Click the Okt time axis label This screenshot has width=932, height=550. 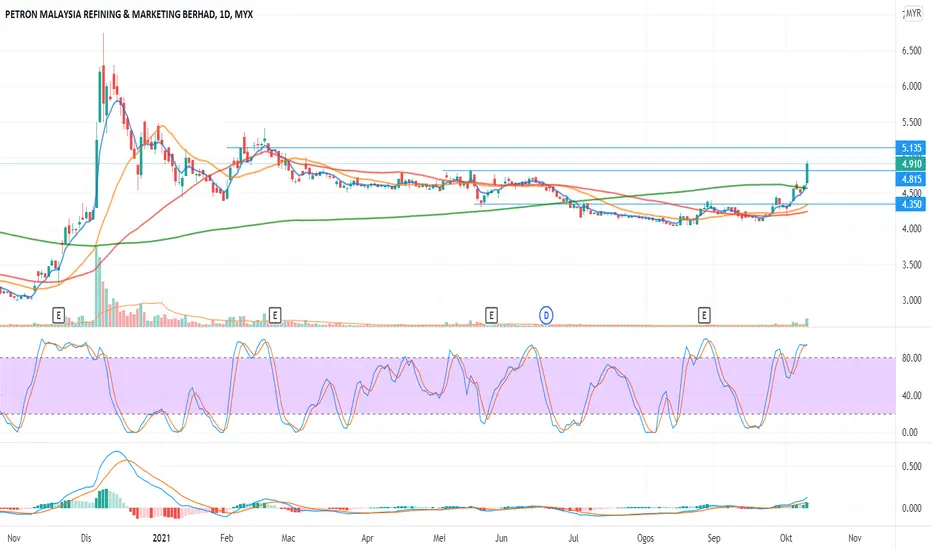(x=786, y=538)
